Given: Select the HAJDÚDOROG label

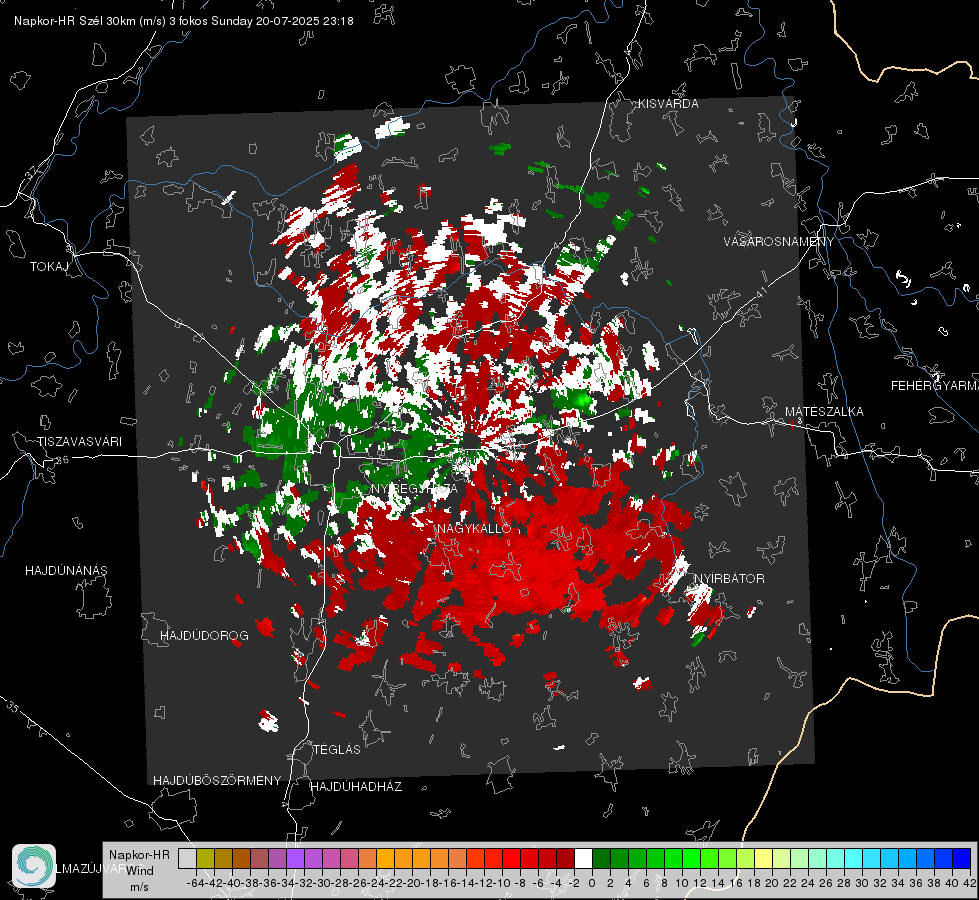Looking at the screenshot, I should (204, 636).
